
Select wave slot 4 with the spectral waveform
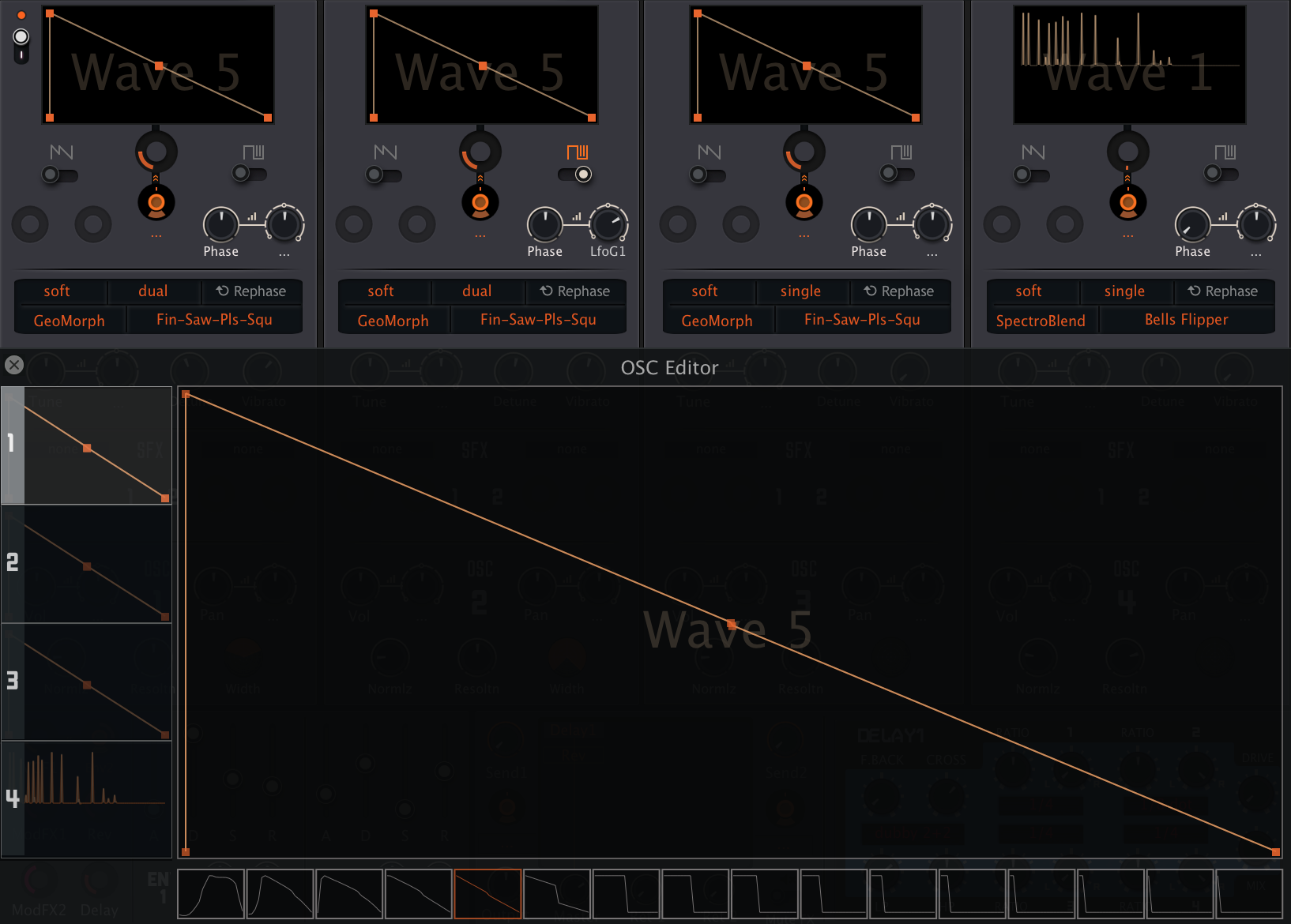click(x=87, y=798)
